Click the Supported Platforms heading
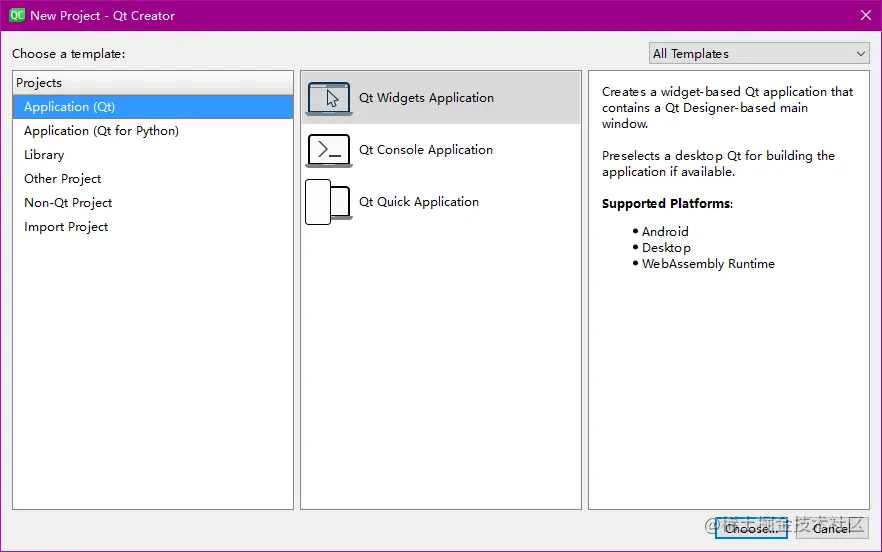This screenshot has height=552, width=882. click(x=667, y=204)
